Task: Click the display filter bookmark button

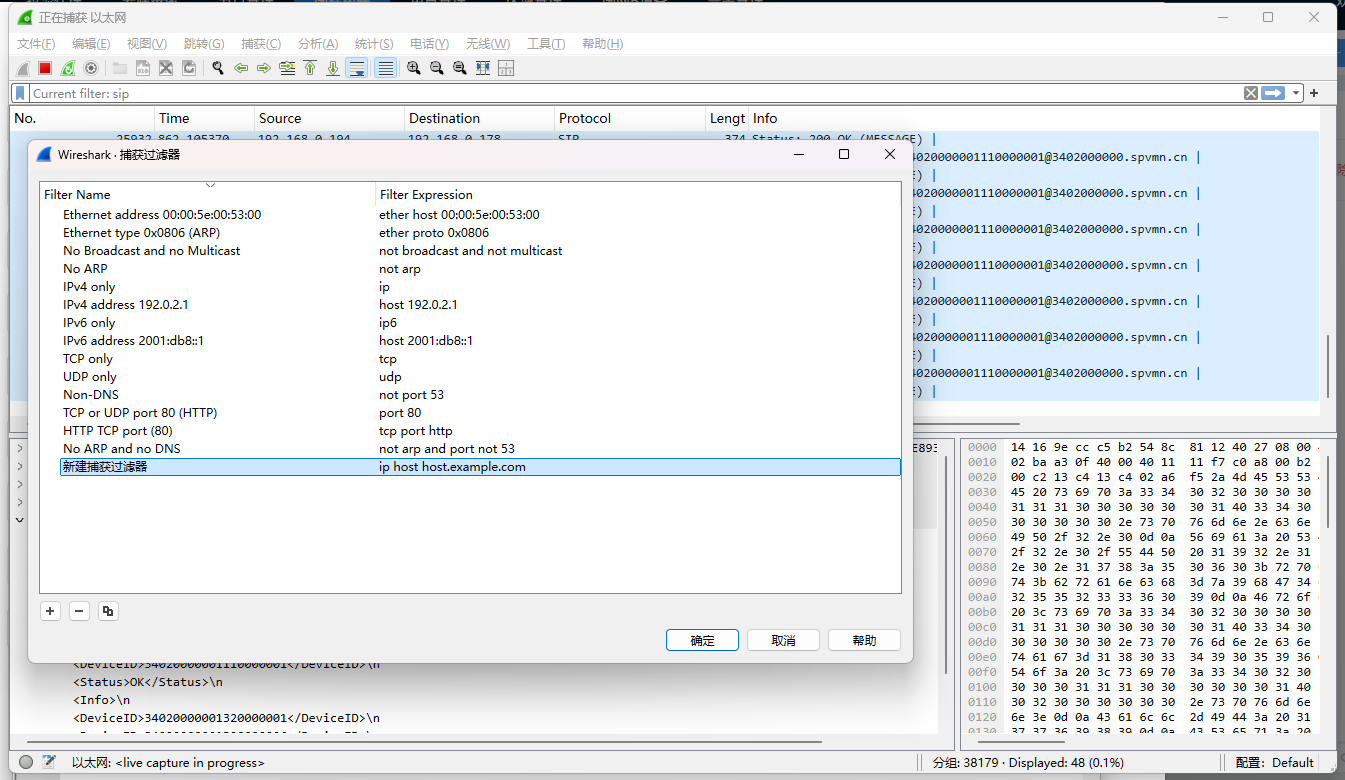Action: [x=20, y=93]
